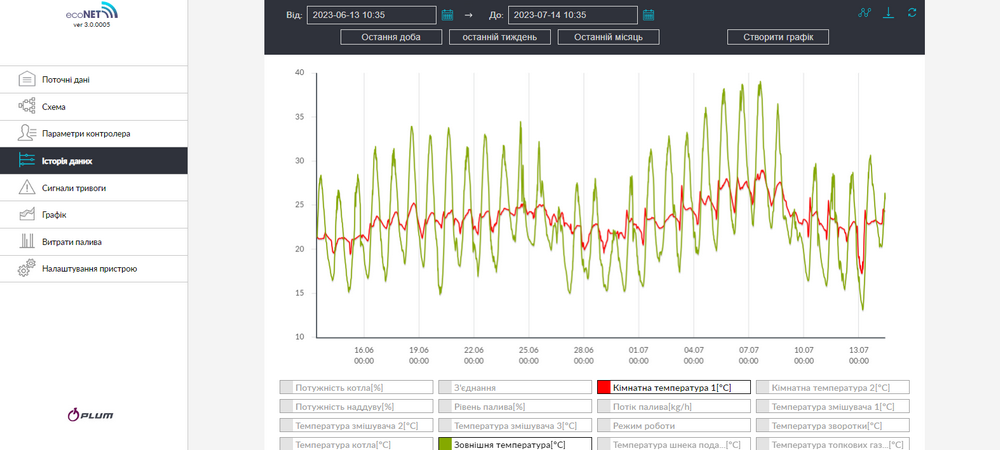Open Налаштування пристрою settings
The image size is (1000, 450).
(x=94, y=269)
